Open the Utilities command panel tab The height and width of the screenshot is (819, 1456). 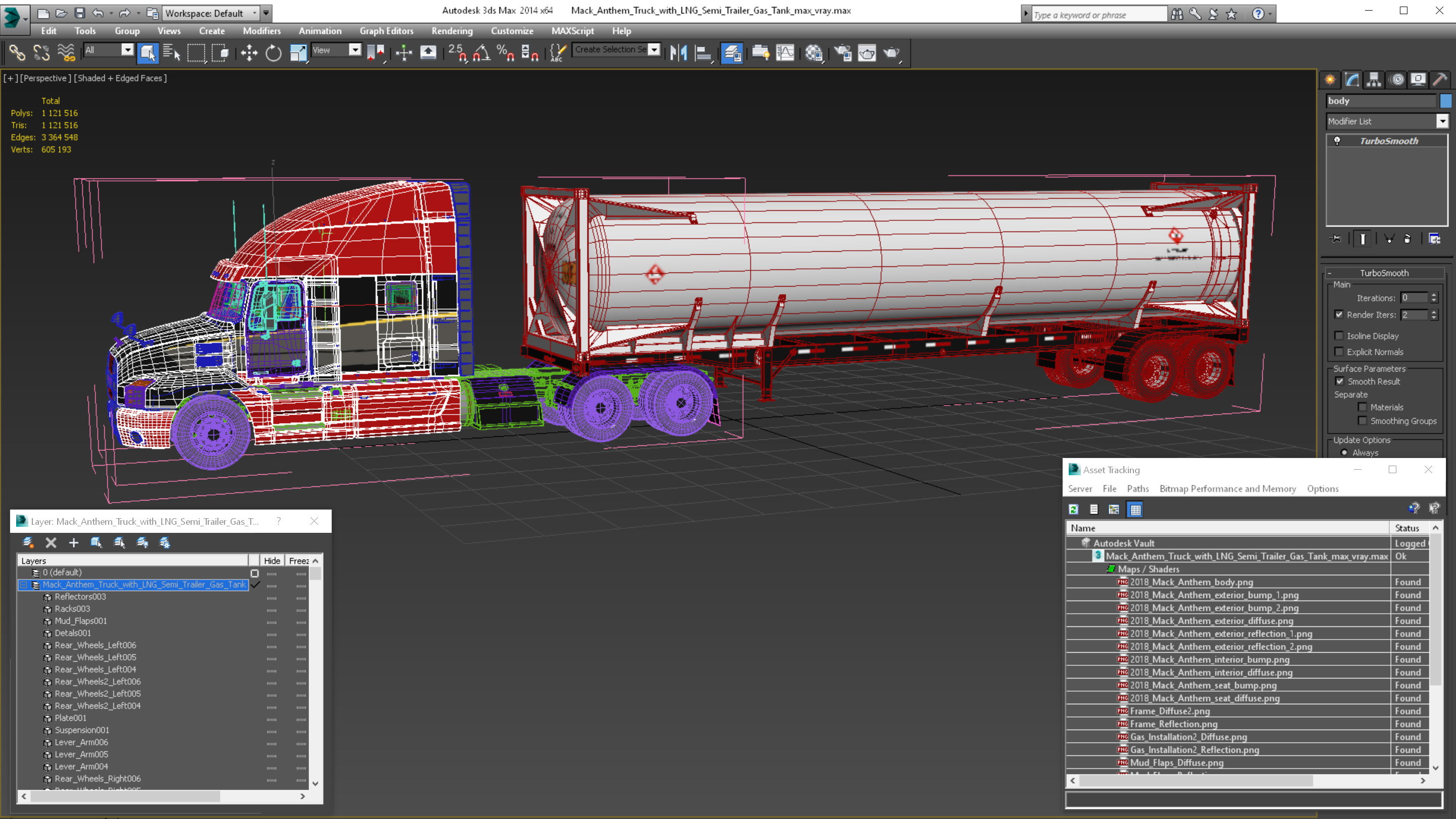[1440, 80]
